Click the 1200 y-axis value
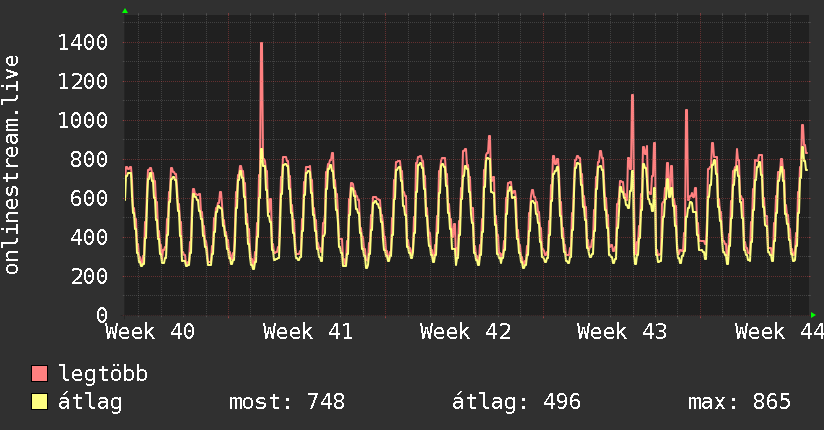Viewport: 824px width, 430px height. (83, 81)
